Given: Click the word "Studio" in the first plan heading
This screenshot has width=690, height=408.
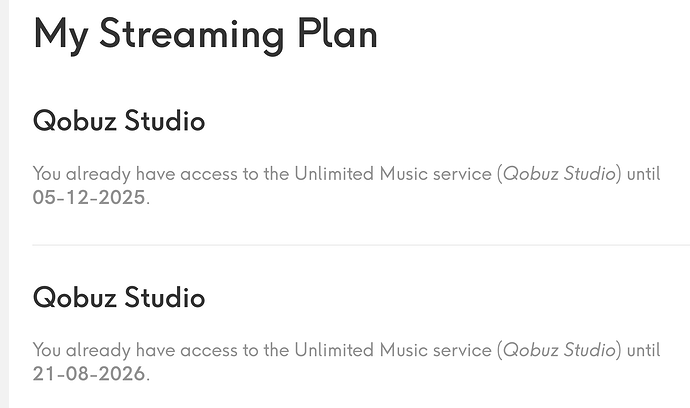Looking at the screenshot, I should [164, 121].
